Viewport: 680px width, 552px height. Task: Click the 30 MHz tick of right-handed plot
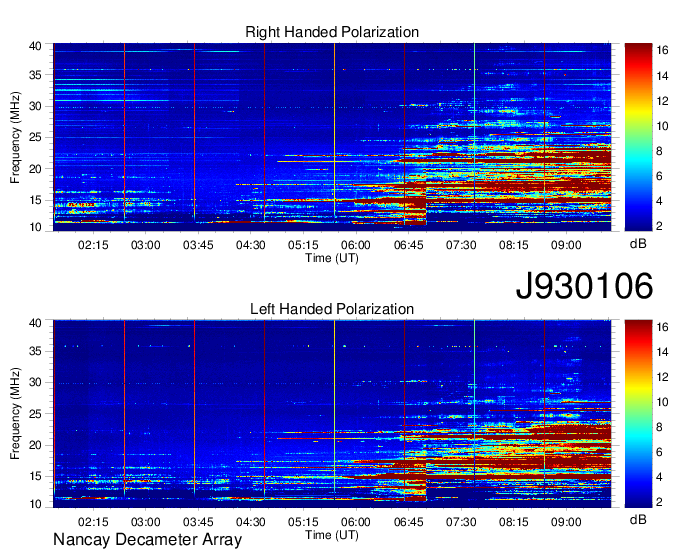pos(35,106)
